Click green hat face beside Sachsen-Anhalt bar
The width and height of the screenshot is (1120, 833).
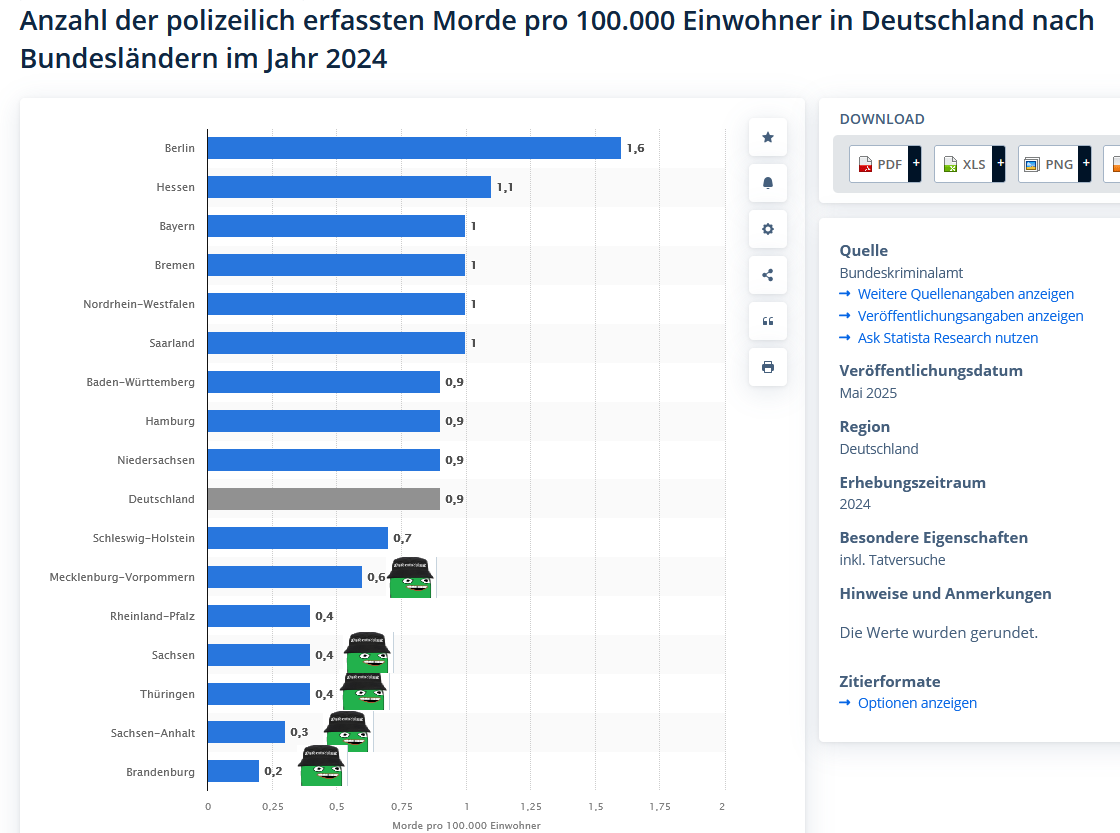[348, 732]
